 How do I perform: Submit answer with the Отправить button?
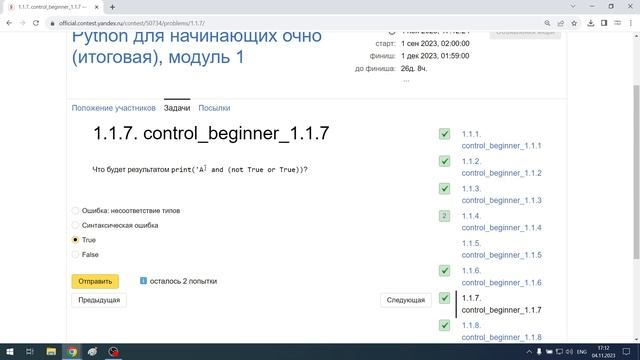[95, 281]
